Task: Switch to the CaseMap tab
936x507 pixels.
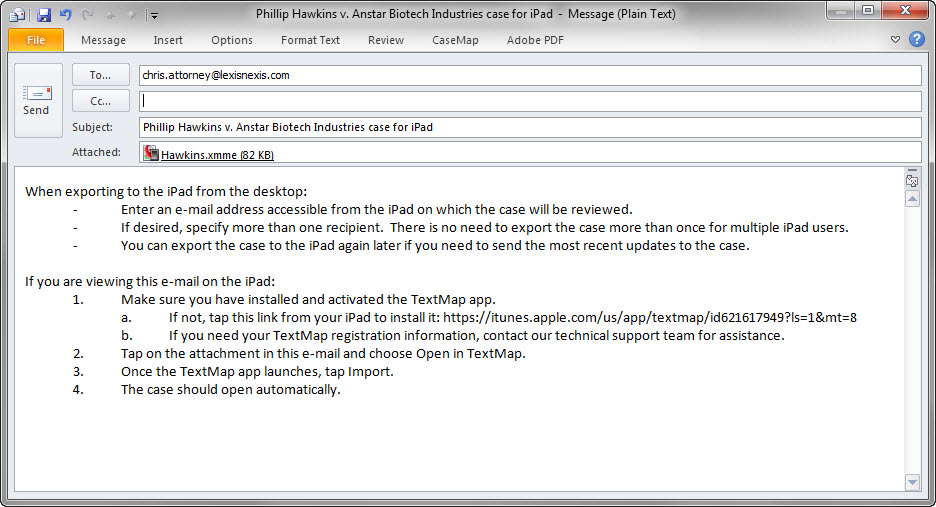Action: pyautogui.click(x=455, y=40)
